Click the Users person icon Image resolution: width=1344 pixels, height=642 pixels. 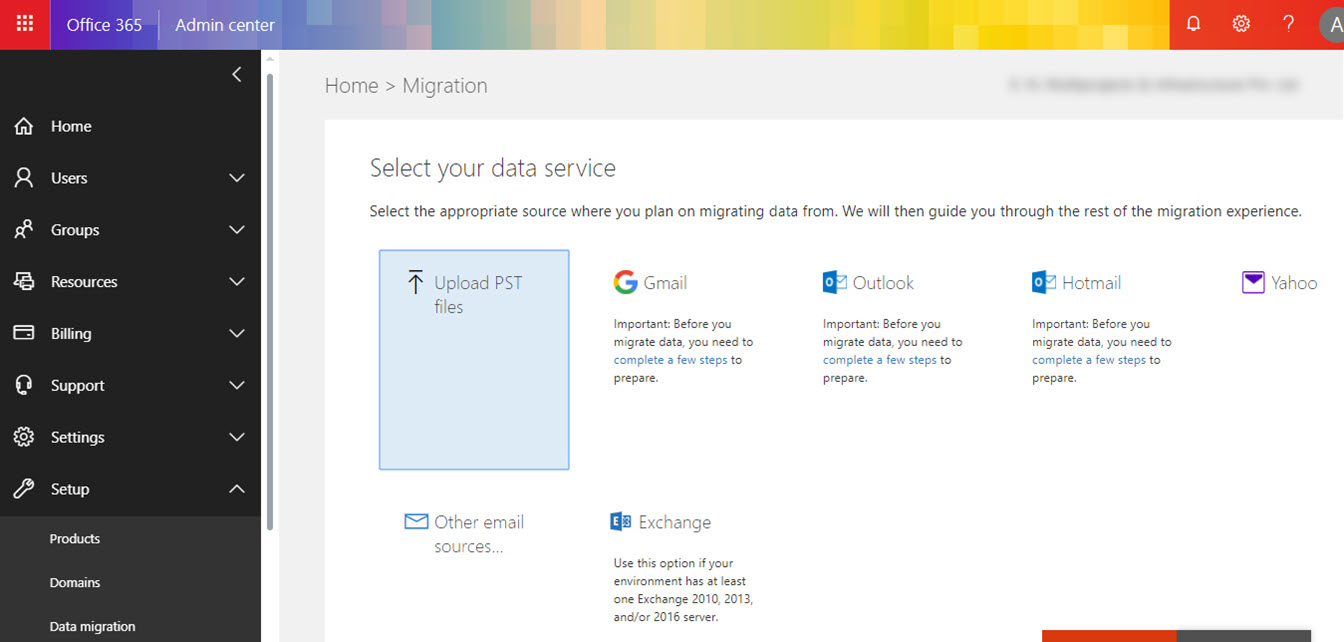tap(24, 178)
